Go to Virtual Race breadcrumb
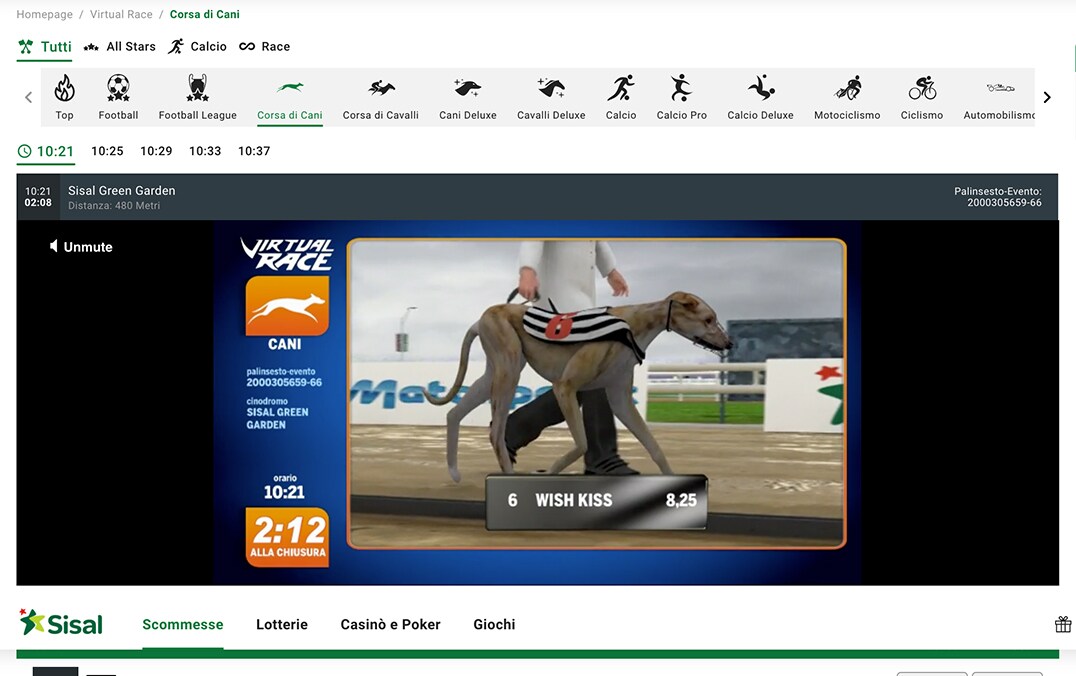This screenshot has width=1076, height=676. click(x=121, y=14)
